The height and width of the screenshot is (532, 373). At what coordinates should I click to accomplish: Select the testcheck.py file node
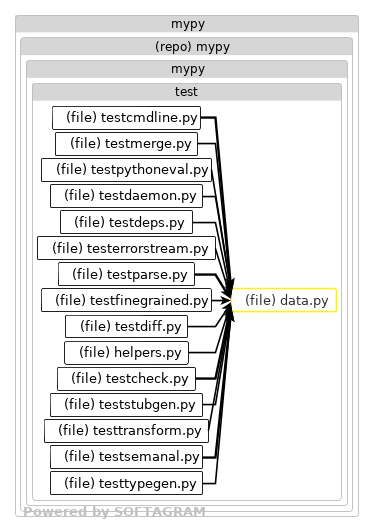pyautogui.click(x=126, y=379)
